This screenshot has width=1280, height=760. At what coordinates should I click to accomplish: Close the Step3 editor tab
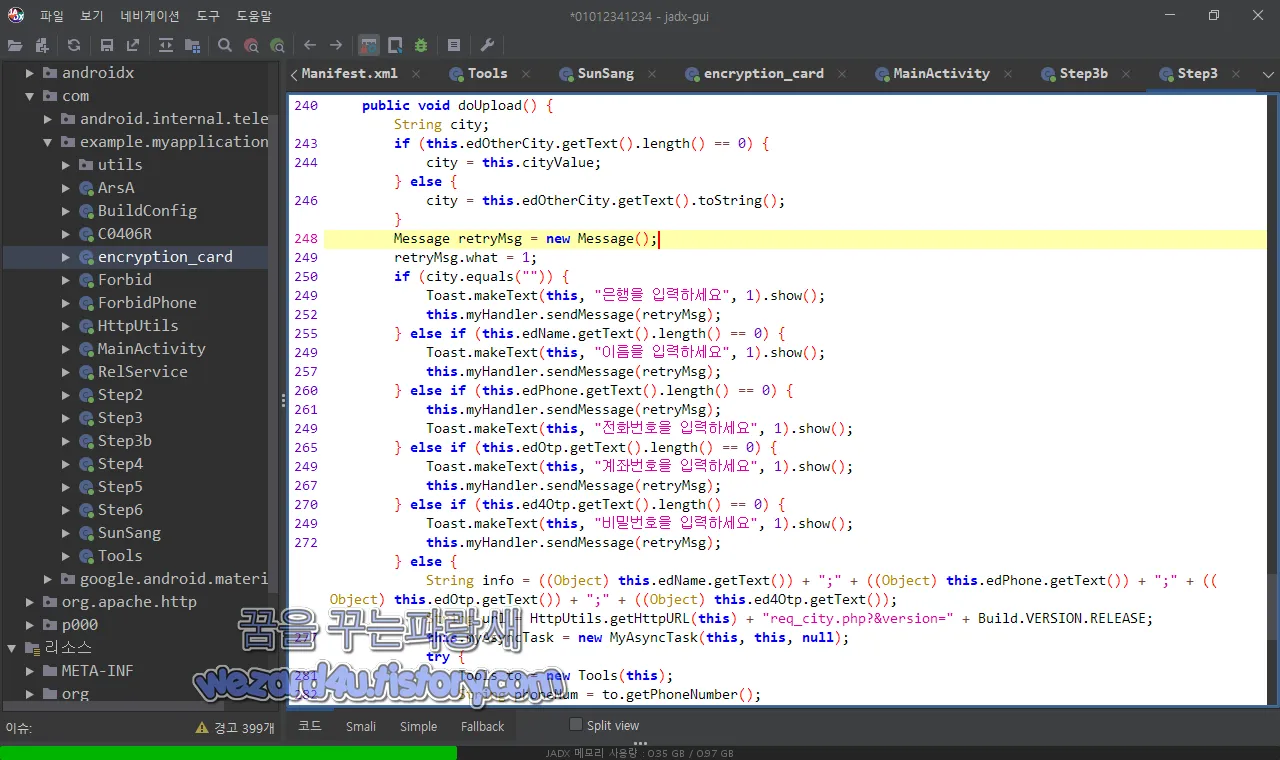pos(1236,74)
